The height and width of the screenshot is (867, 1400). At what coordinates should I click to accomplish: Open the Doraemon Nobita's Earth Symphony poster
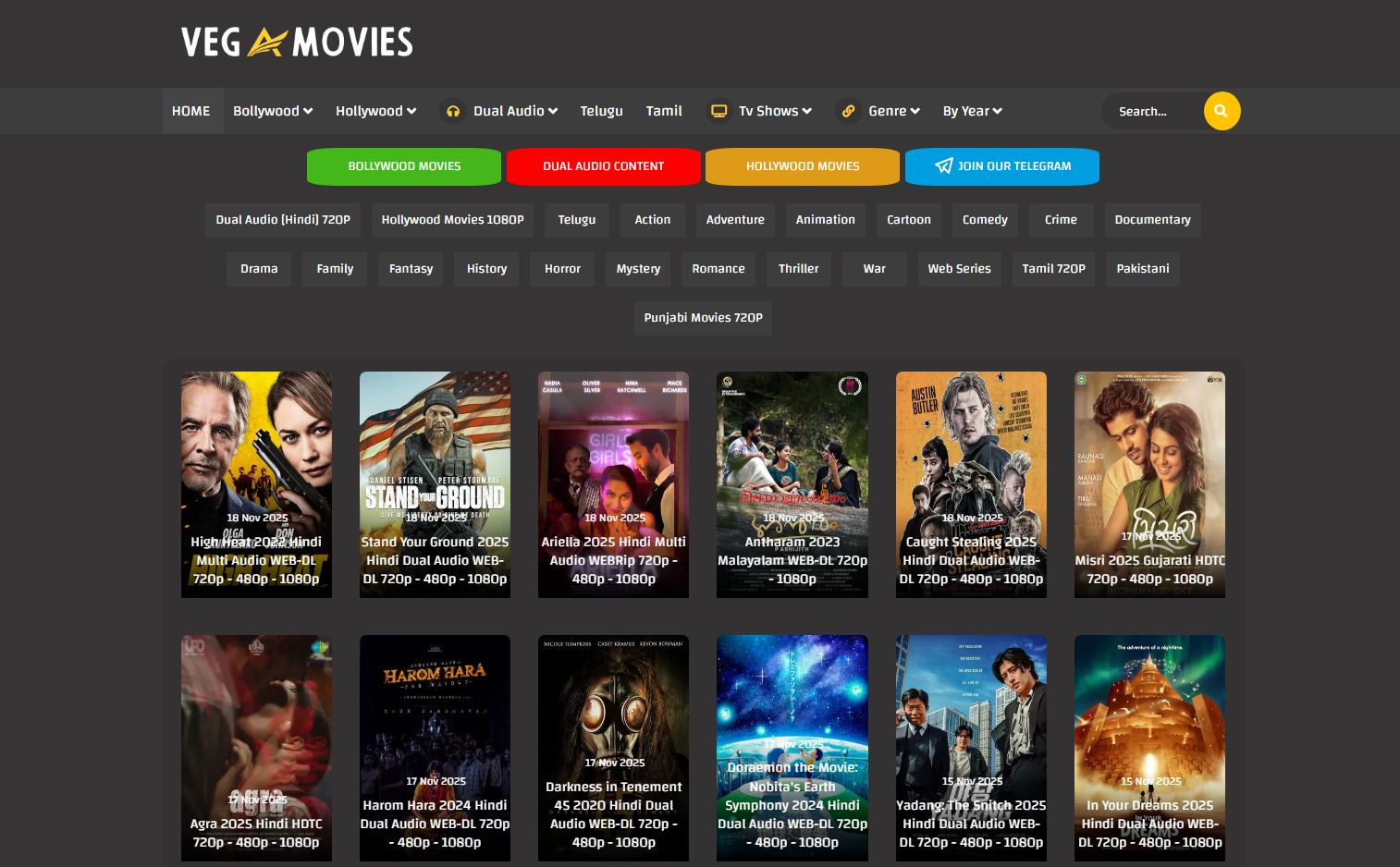[x=792, y=748]
